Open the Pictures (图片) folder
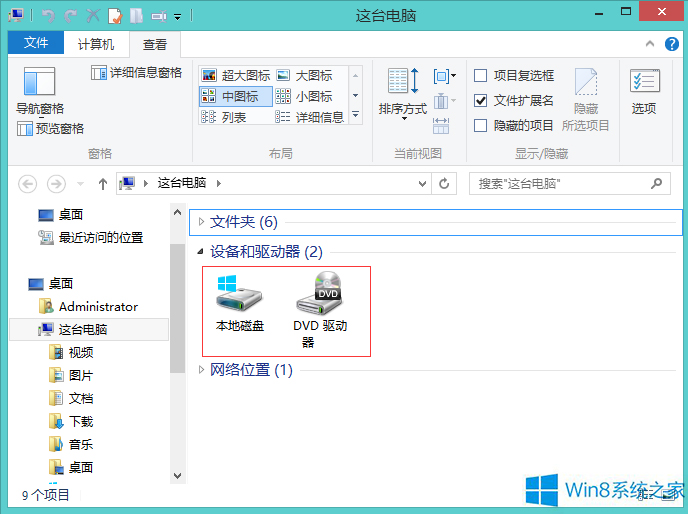 click(x=71, y=376)
